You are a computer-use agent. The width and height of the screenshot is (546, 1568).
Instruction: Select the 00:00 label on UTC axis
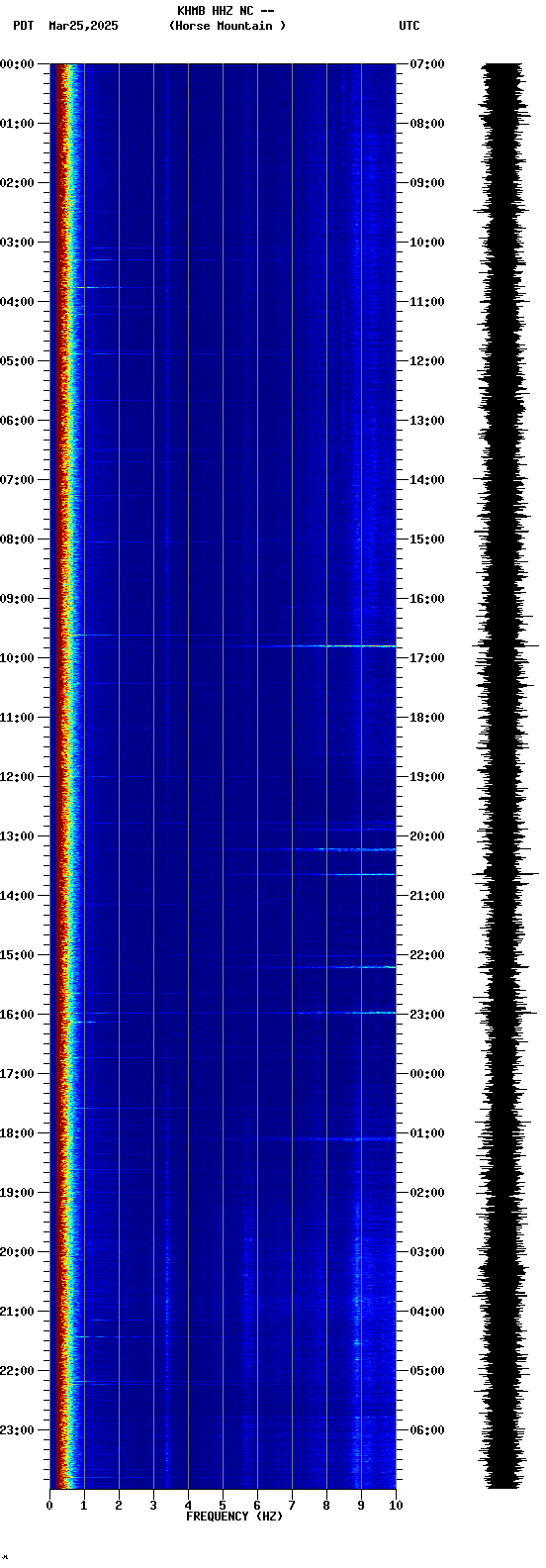tap(427, 1074)
